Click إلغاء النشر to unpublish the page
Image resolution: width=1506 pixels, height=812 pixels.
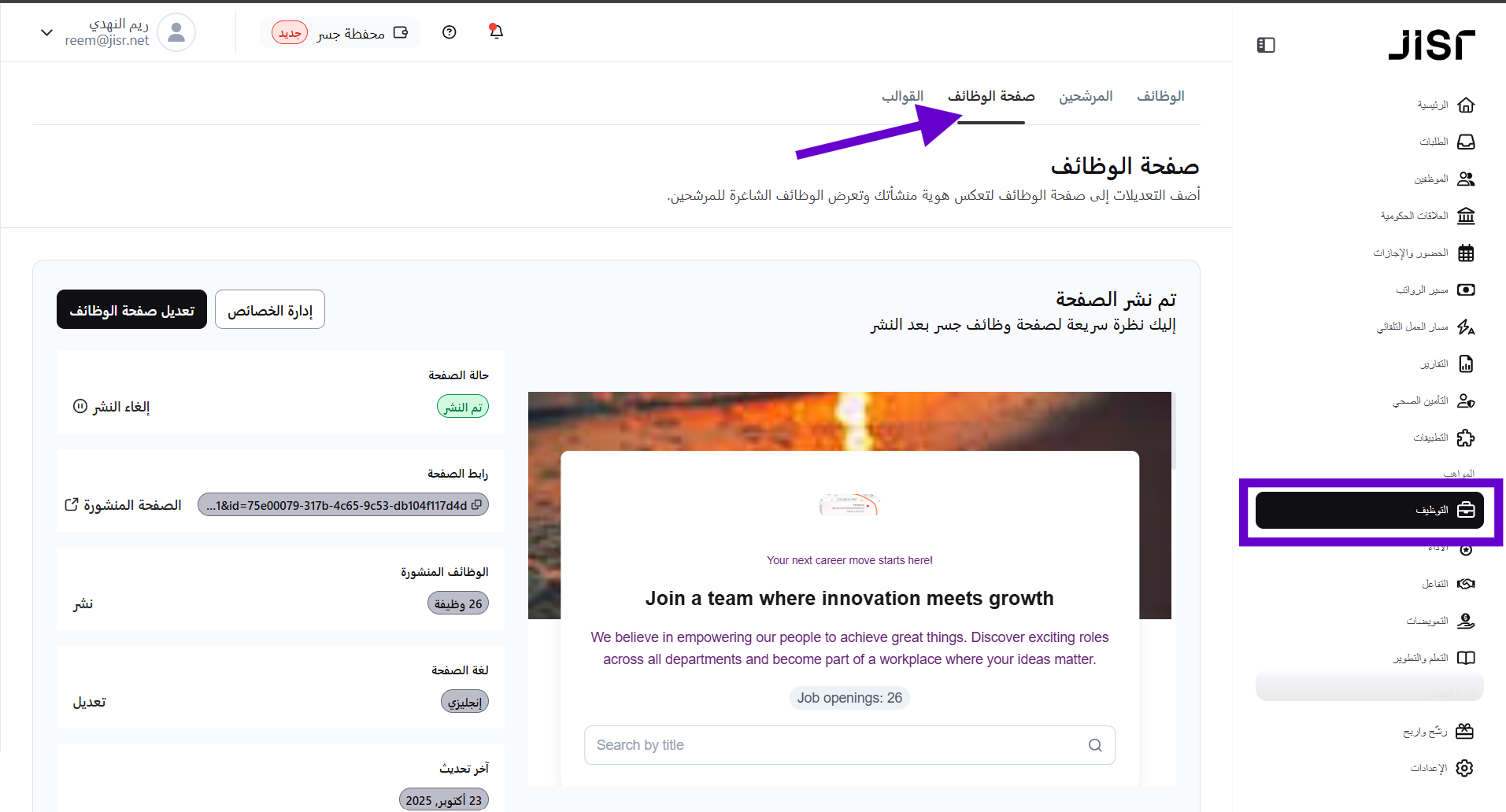112,407
